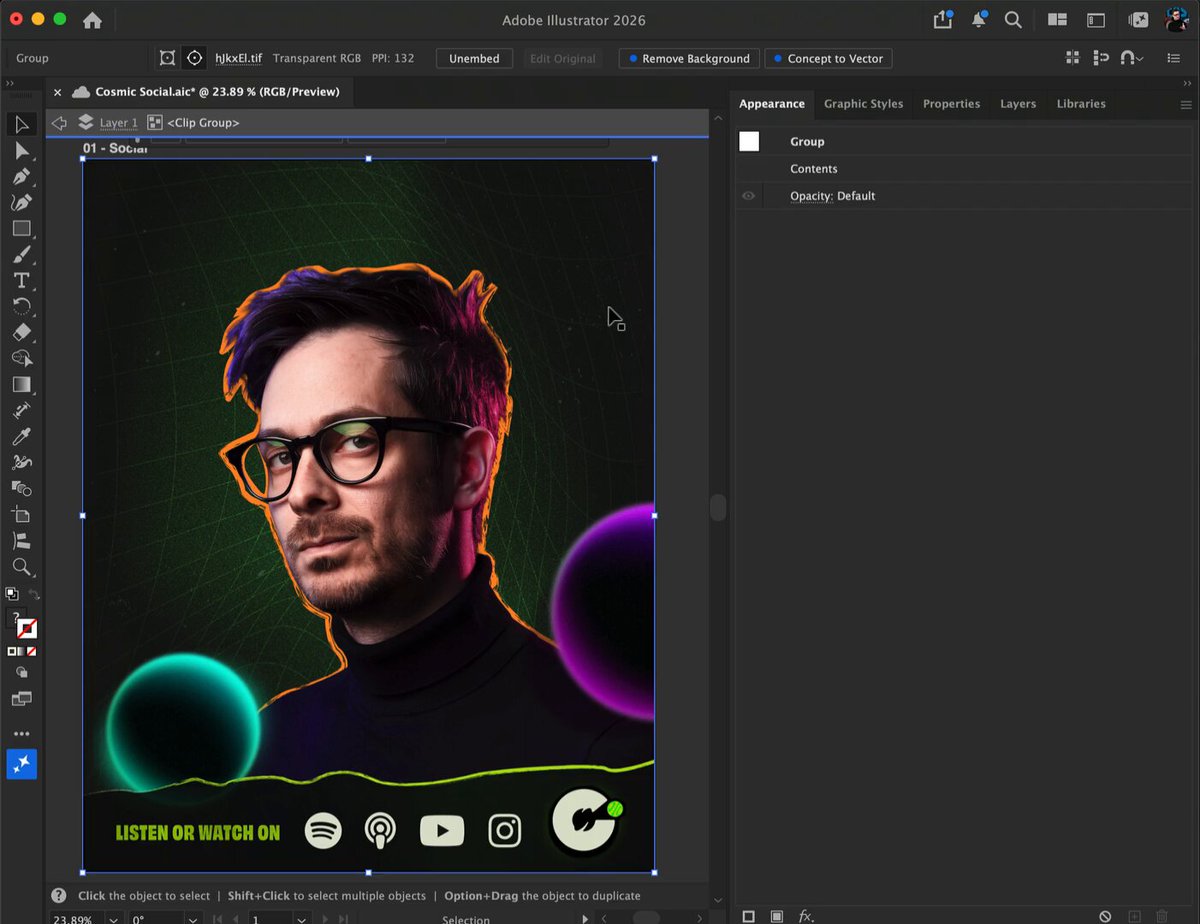Toggle visibility eye for Opacity row
The width and height of the screenshot is (1200, 924).
tap(748, 196)
